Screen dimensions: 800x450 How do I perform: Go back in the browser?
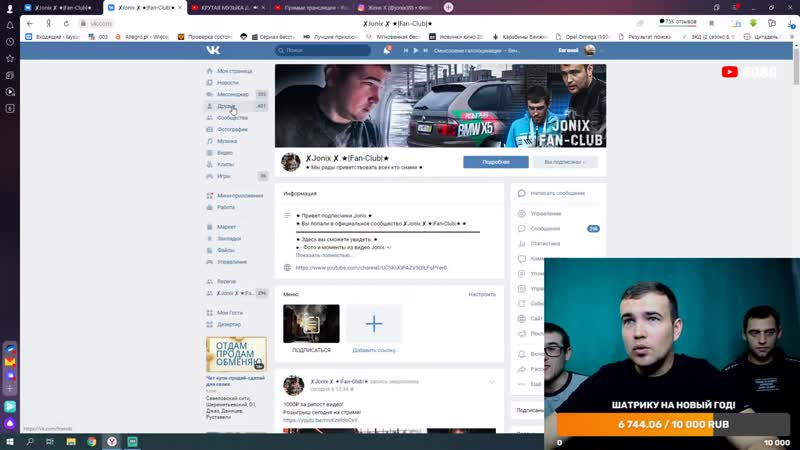tap(30, 23)
